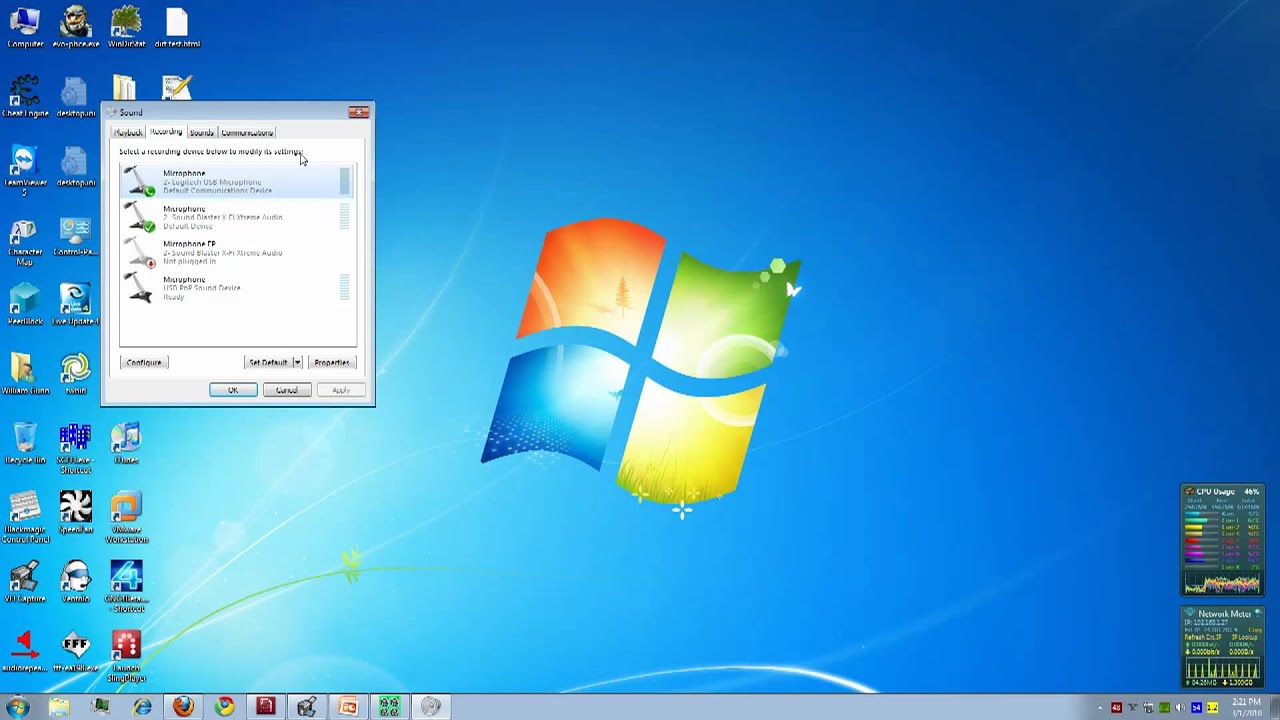The width and height of the screenshot is (1280, 720).
Task: Open the Start menu orb
Action: pos(17,707)
